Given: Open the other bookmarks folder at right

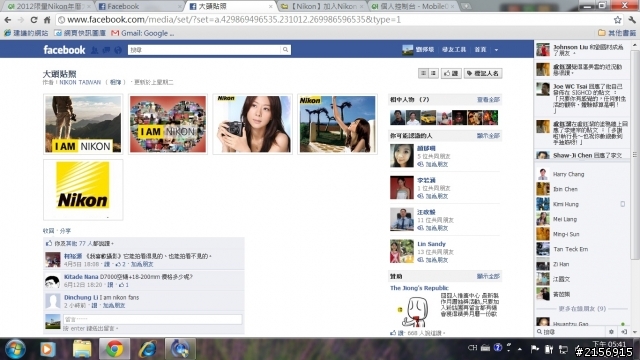Looking at the screenshot, I should coord(617,33).
